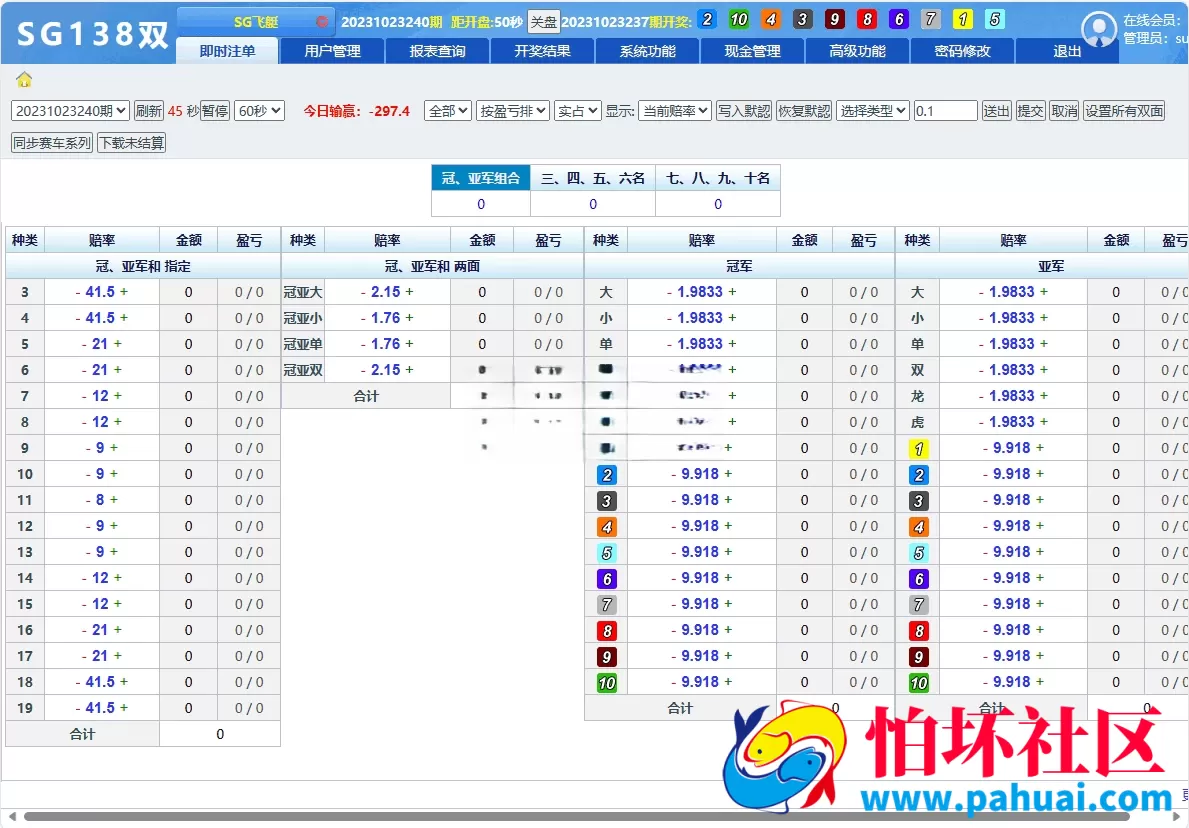Click the green ball 10 in draw results
Image resolution: width=1189 pixels, height=828 pixels.
coord(739,19)
